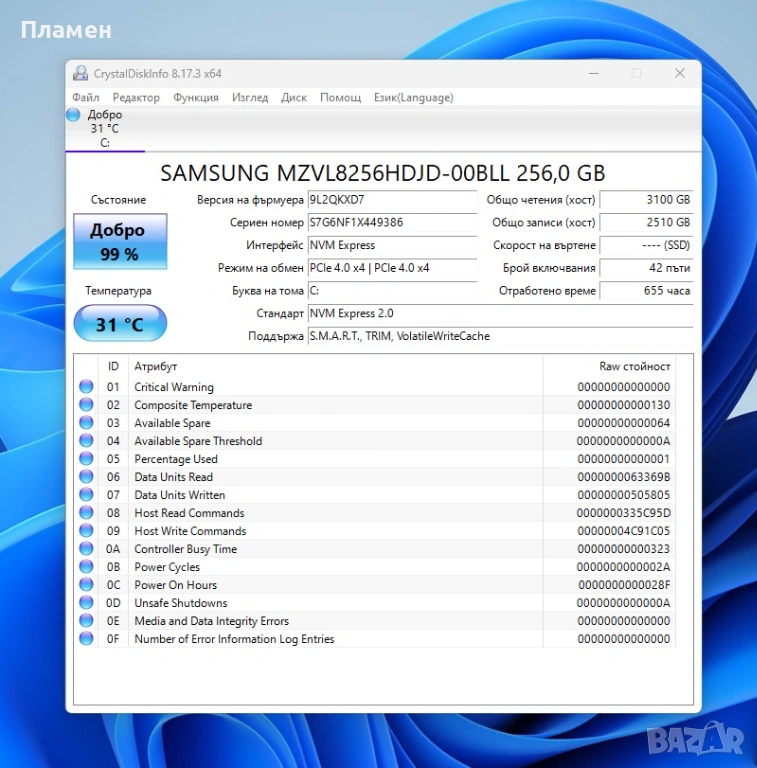This screenshot has width=757, height=768.
Task: Click the disk status orb above drive C:
Action: pyautogui.click(x=73, y=115)
